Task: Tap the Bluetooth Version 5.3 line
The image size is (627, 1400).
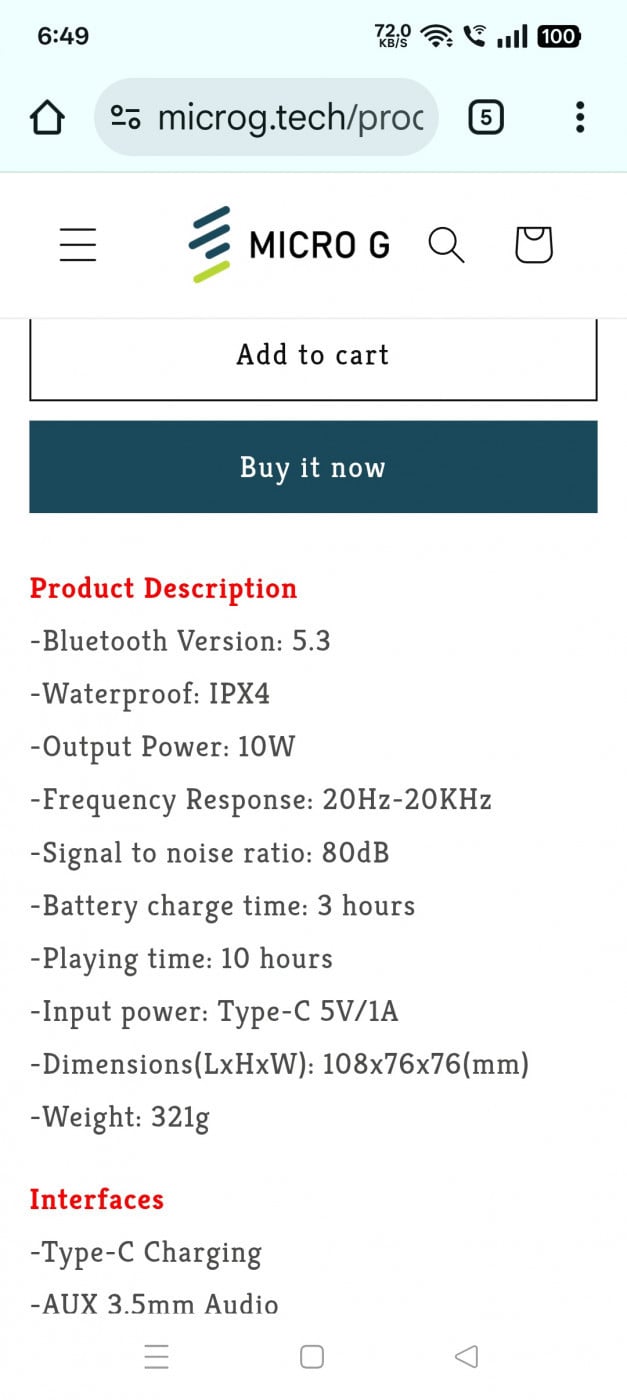Action: click(180, 641)
